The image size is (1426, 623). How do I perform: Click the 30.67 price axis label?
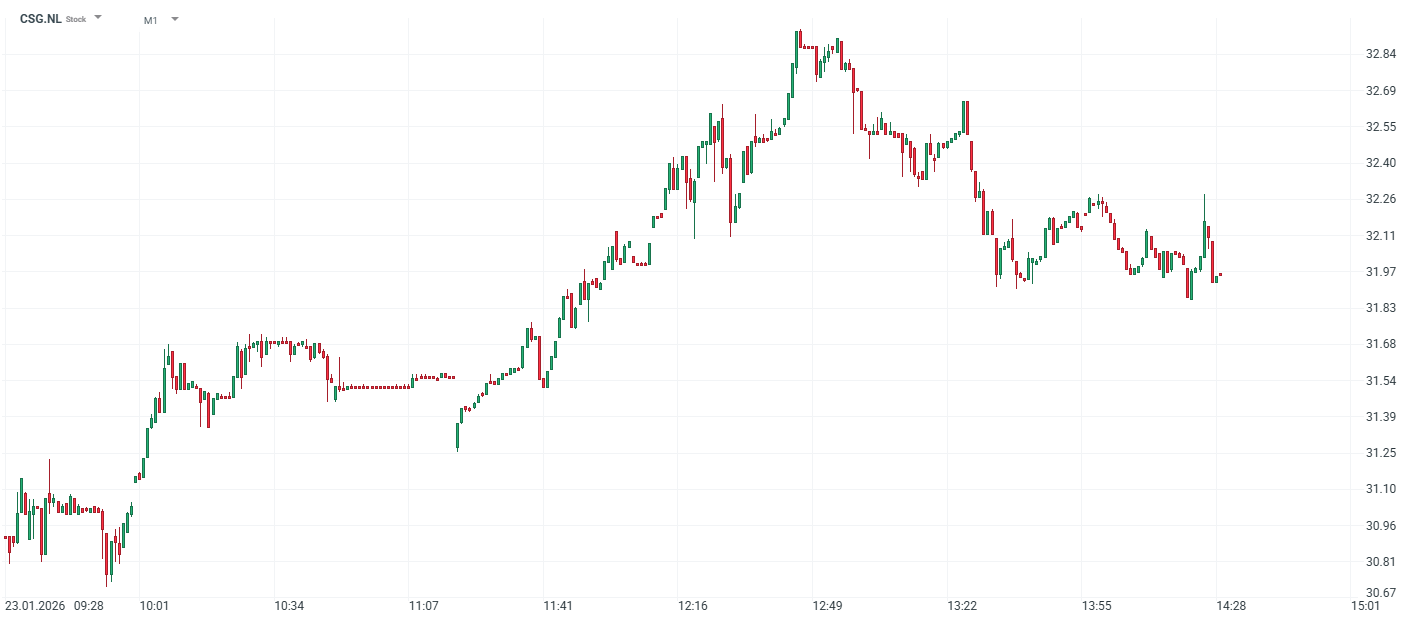pyautogui.click(x=1381, y=592)
